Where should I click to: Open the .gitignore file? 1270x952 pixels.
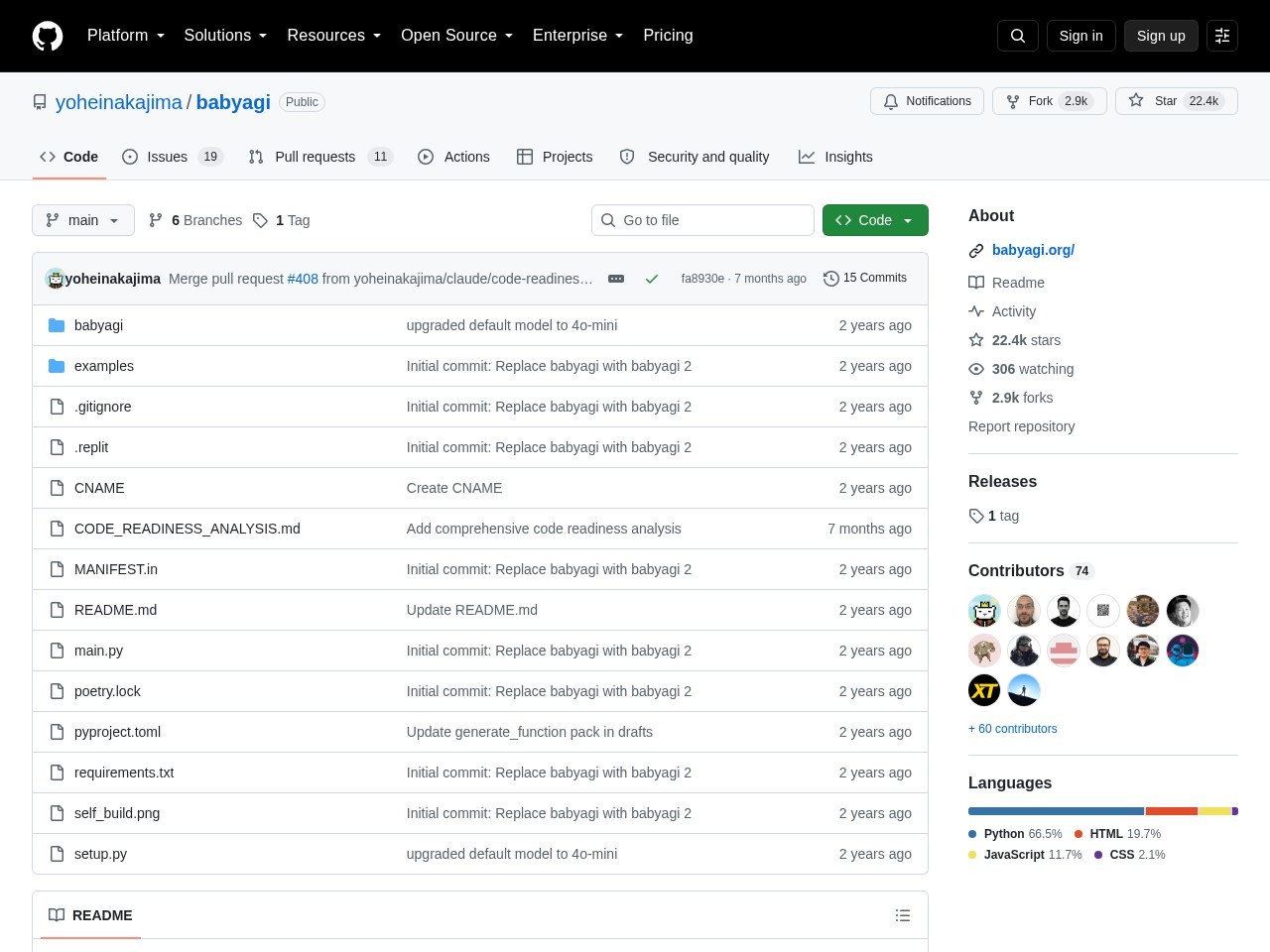click(x=103, y=407)
